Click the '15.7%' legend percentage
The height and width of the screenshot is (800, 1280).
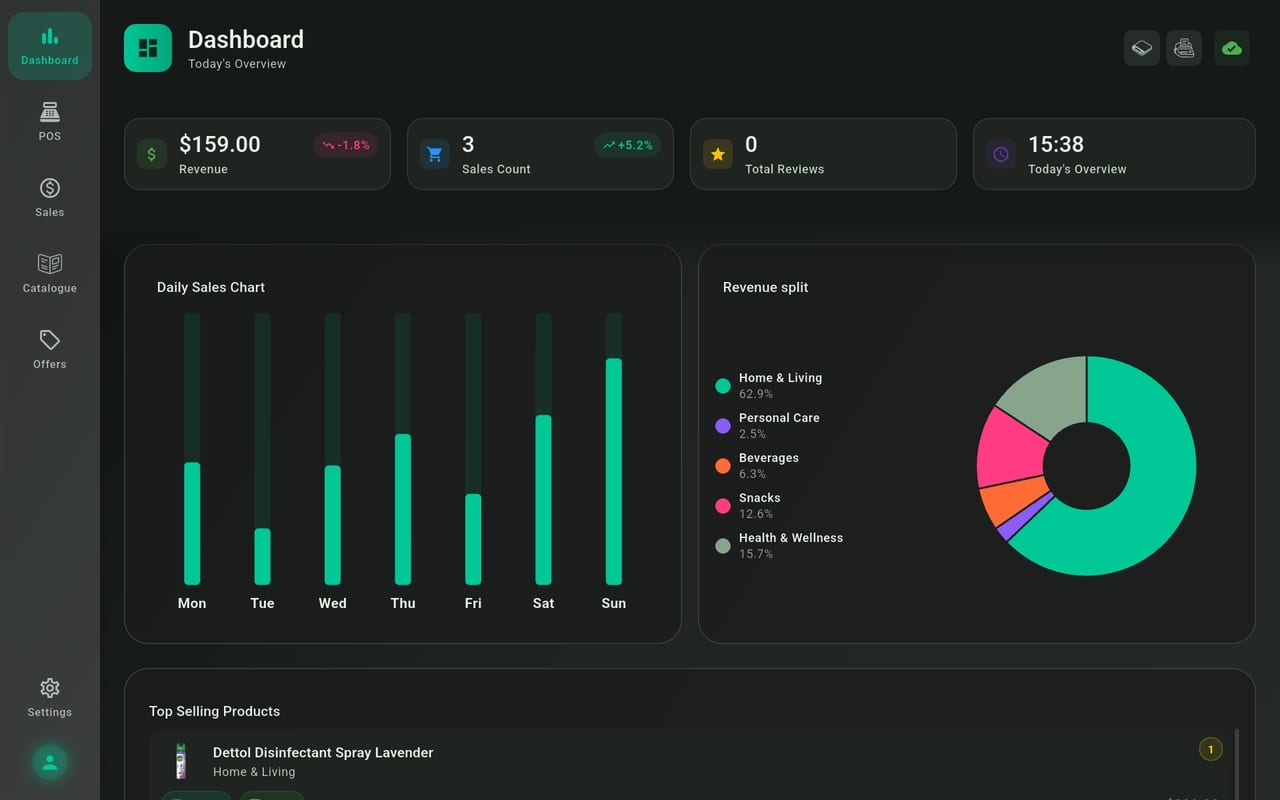(756, 554)
